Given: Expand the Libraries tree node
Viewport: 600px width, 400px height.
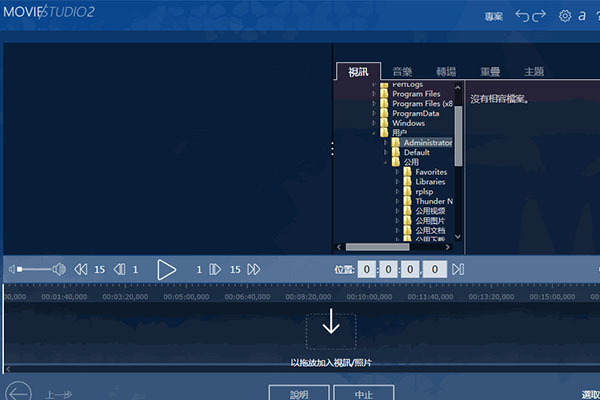Looking at the screenshot, I should (x=397, y=182).
